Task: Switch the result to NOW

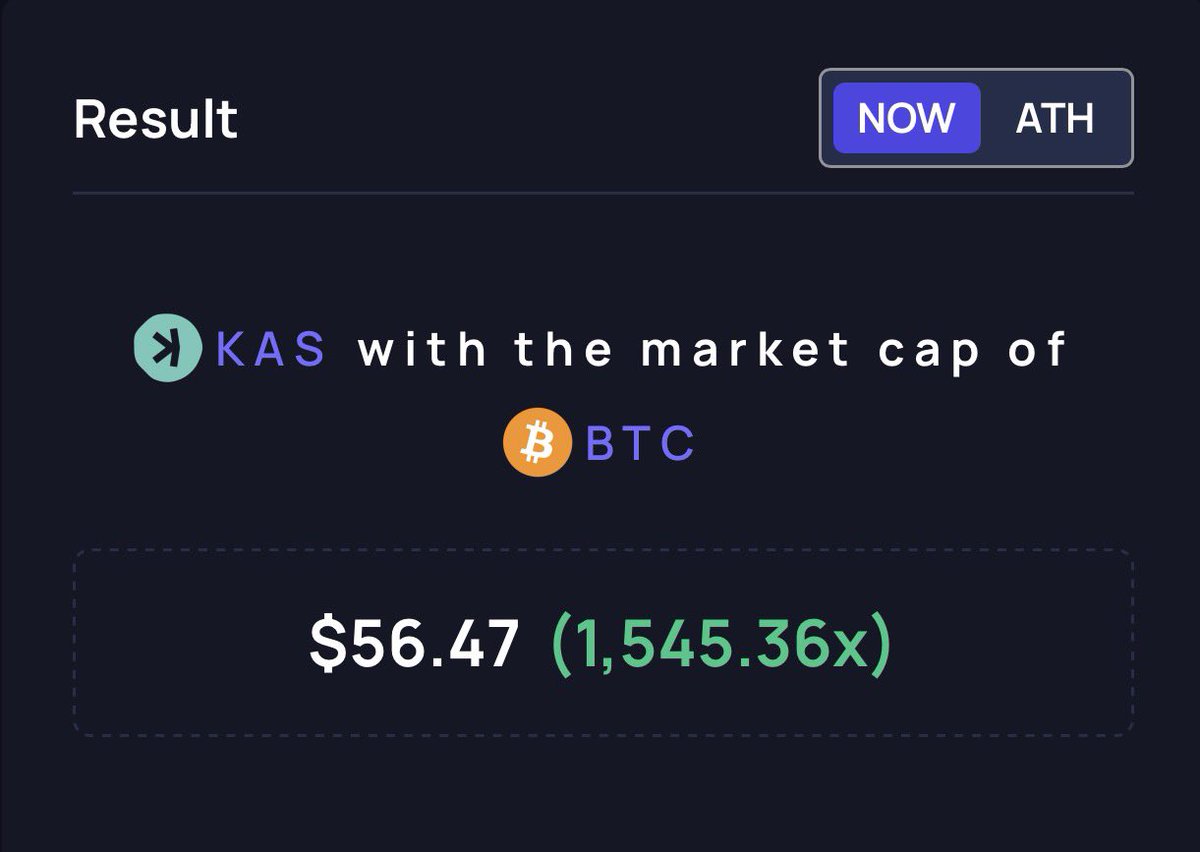Action: coord(906,118)
